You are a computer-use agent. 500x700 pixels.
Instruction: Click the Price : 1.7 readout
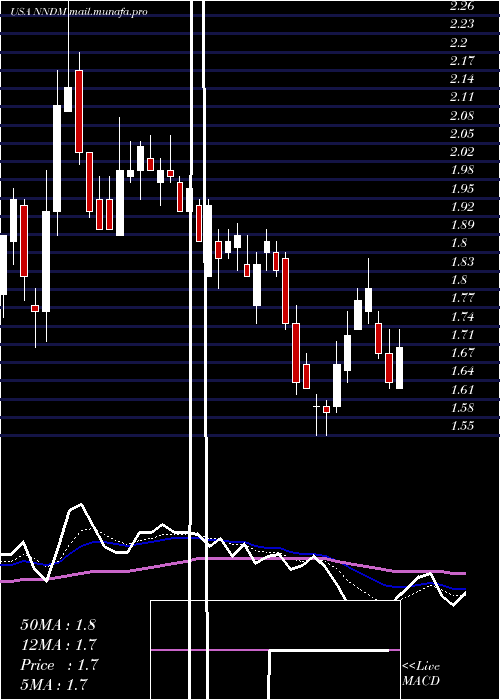(59, 665)
